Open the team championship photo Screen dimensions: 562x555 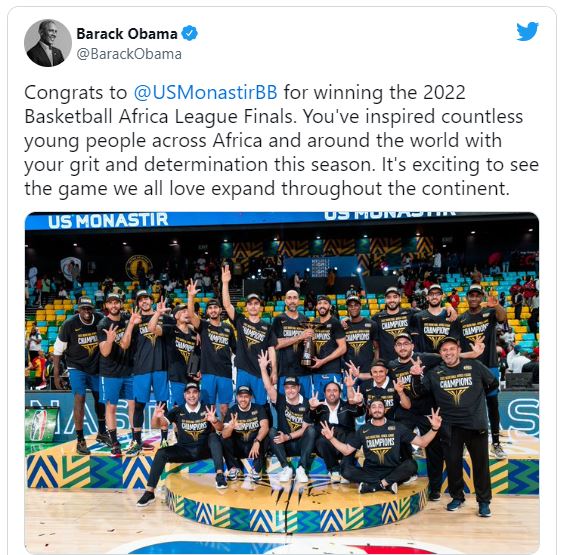pyautogui.click(x=282, y=383)
